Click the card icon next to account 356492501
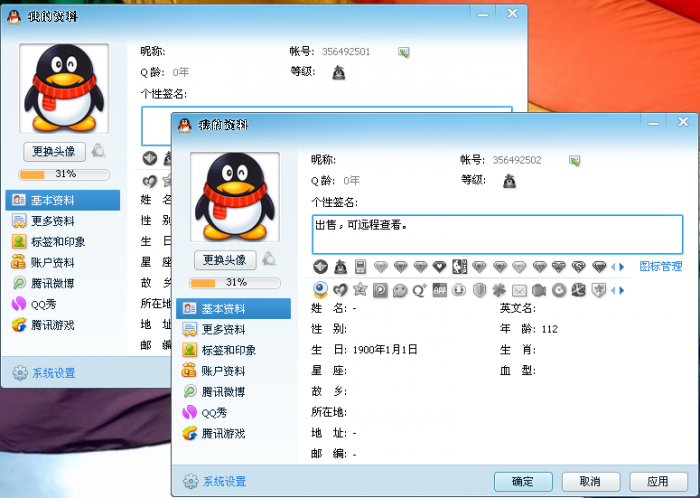The width and height of the screenshot is (700, 498). click(x=404, y=52)
